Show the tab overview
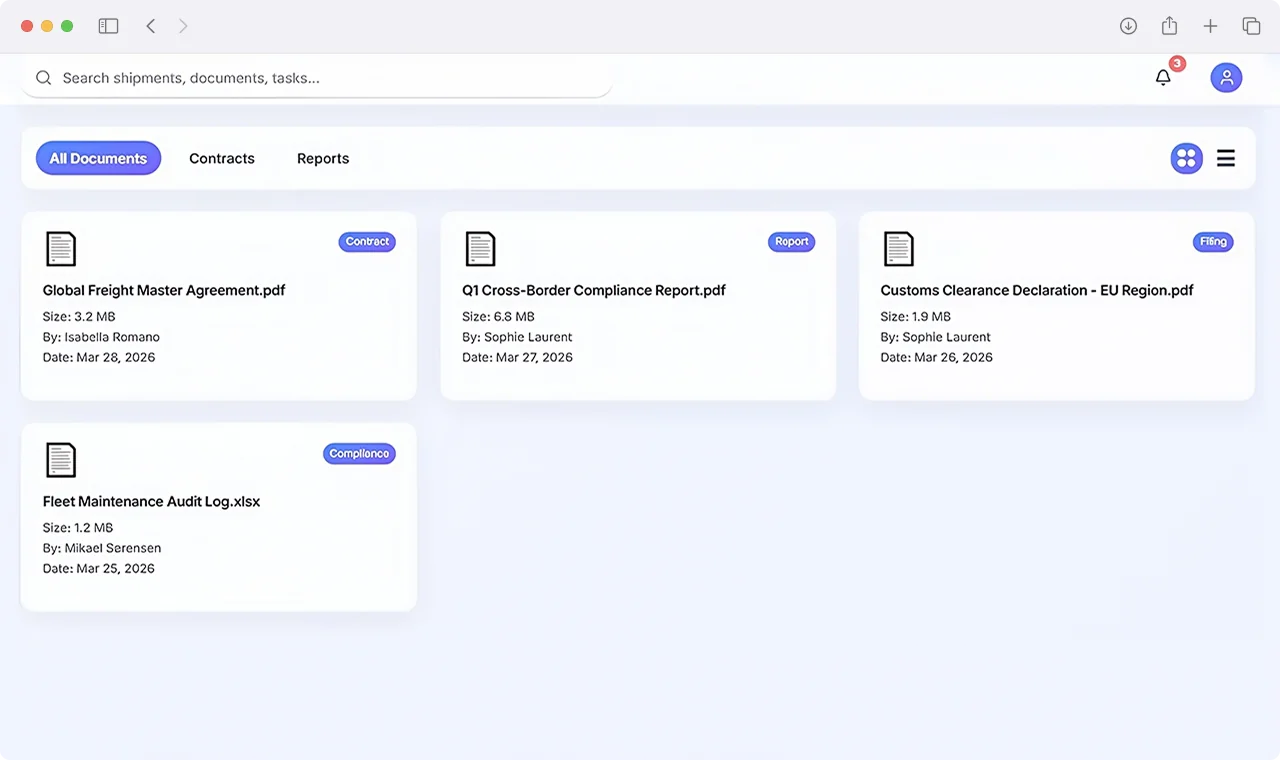This screenshot has height=760, width=1280. [x=1251, y=26]
